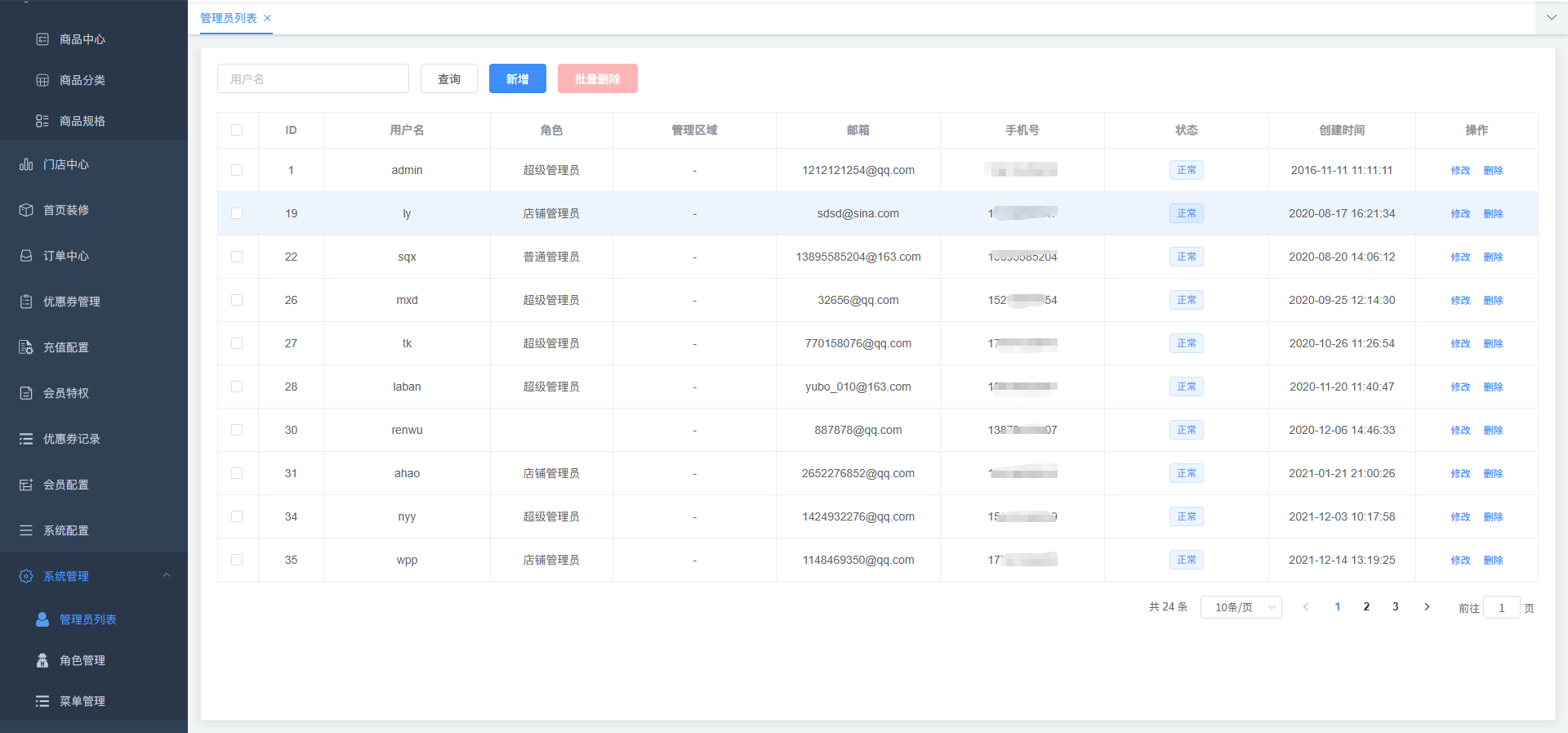Select the checkbox for user wpp
The width and height of the screenshot is (1568, 733).
click(237, 560)
